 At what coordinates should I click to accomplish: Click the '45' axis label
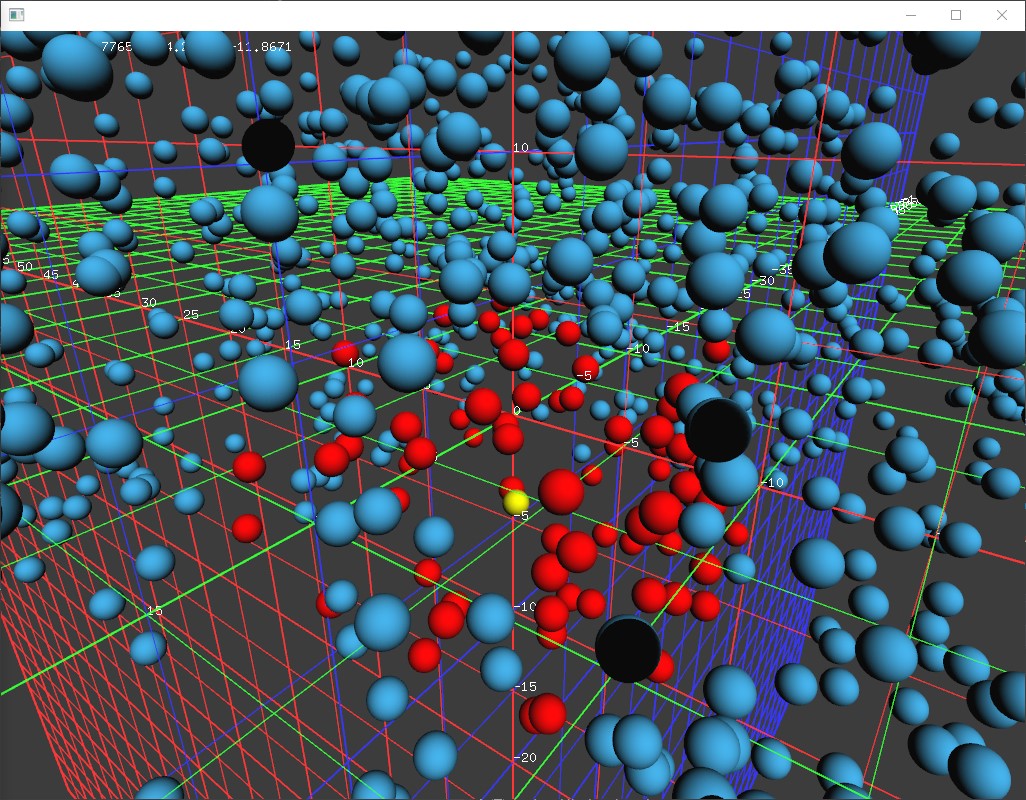pos(51,274)
